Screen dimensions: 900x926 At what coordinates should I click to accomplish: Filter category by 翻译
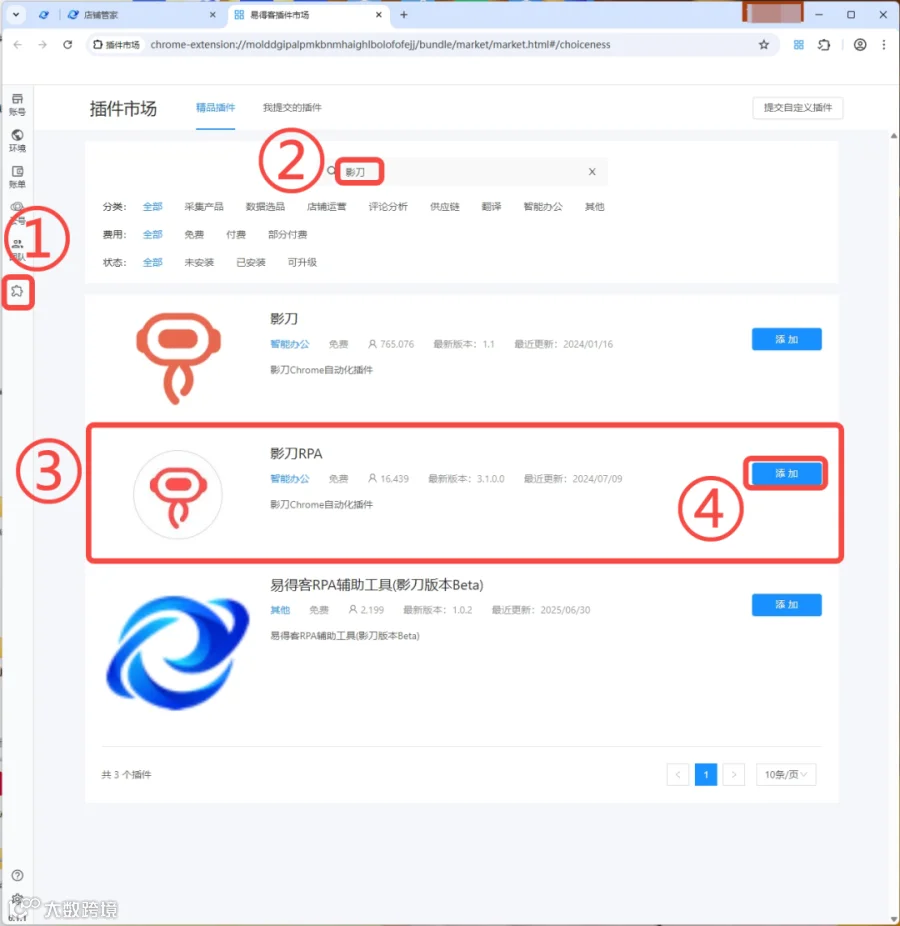click(x=491, y=207)
